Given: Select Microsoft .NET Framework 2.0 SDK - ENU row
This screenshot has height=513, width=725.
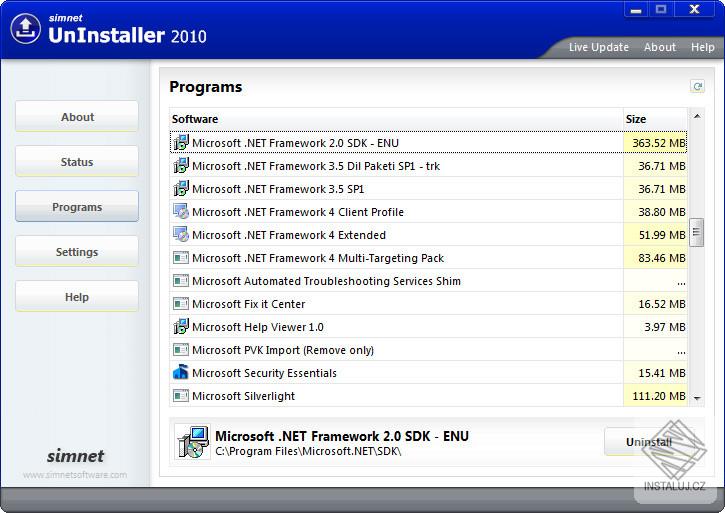Looking at the screenshot, I should [x=428, y=142].
